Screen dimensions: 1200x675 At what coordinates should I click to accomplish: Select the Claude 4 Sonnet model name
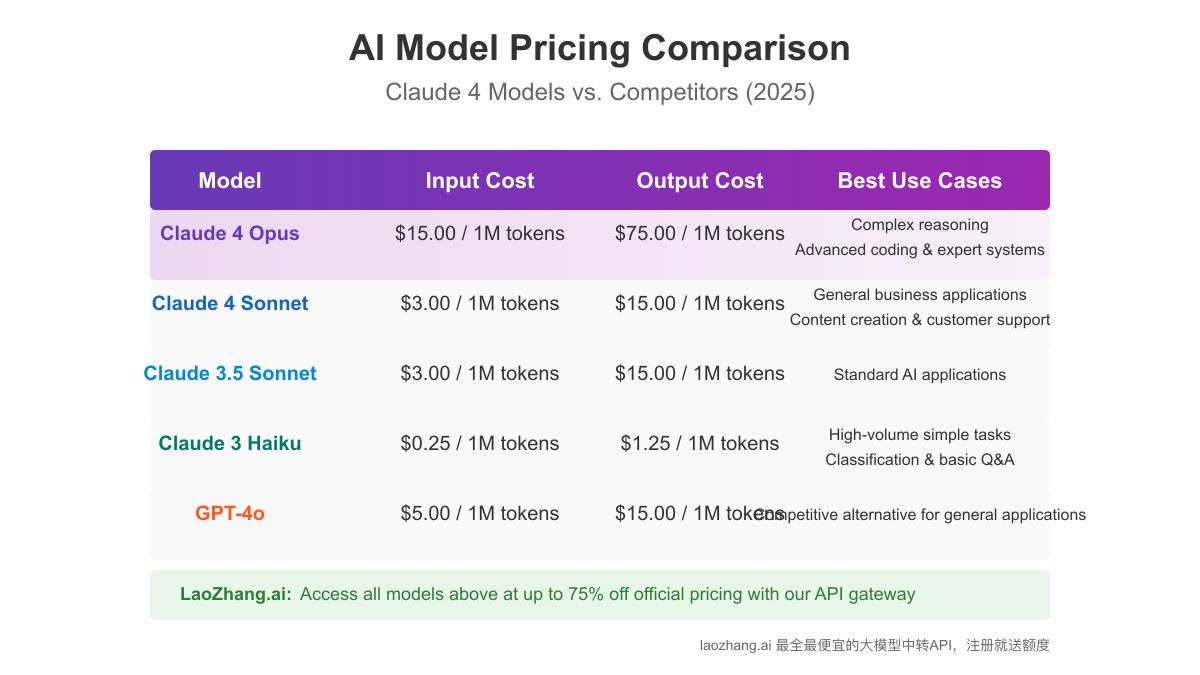tap(230, 304)
